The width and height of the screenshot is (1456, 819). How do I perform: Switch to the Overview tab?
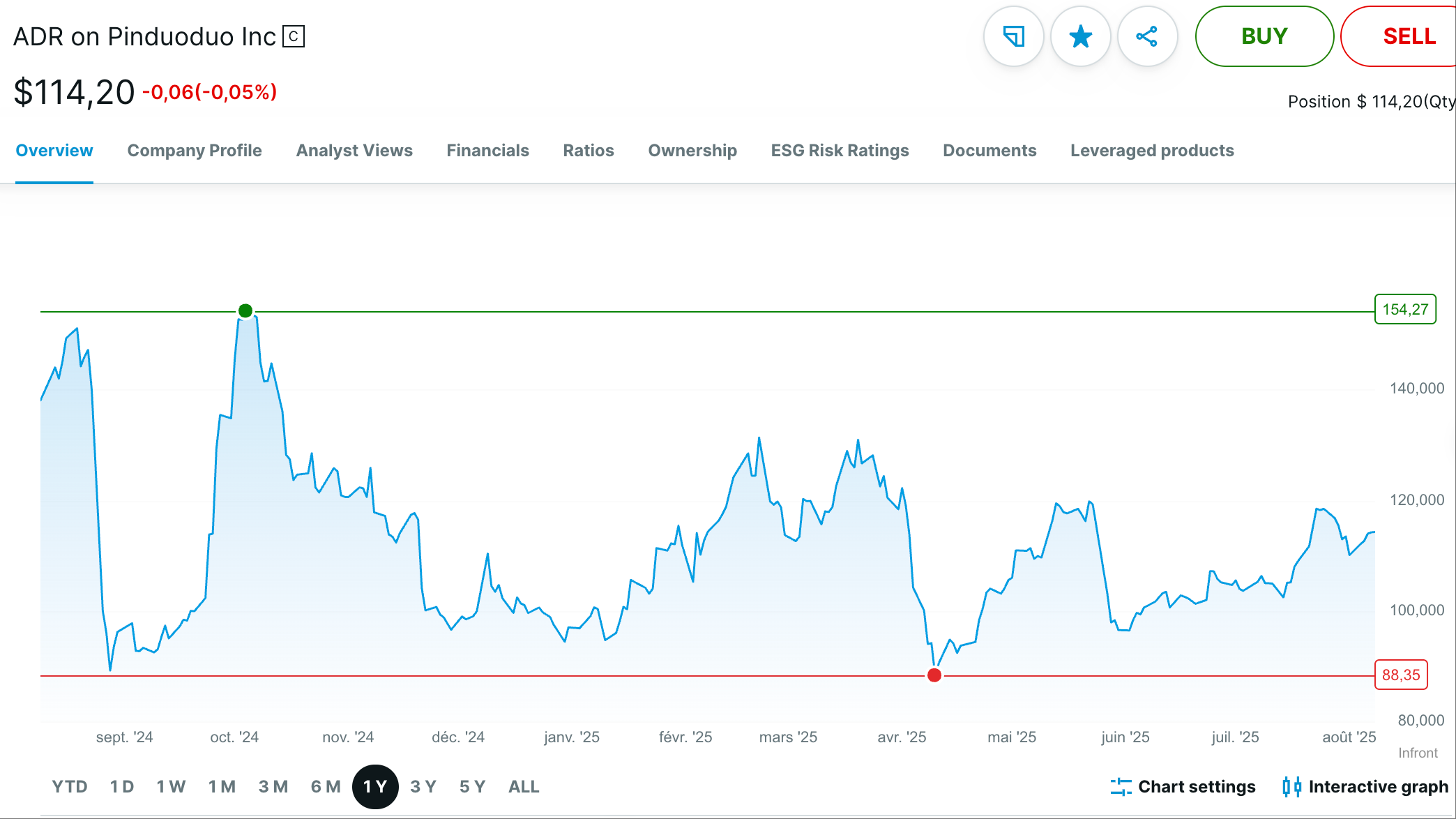click(x=54, y=151)
